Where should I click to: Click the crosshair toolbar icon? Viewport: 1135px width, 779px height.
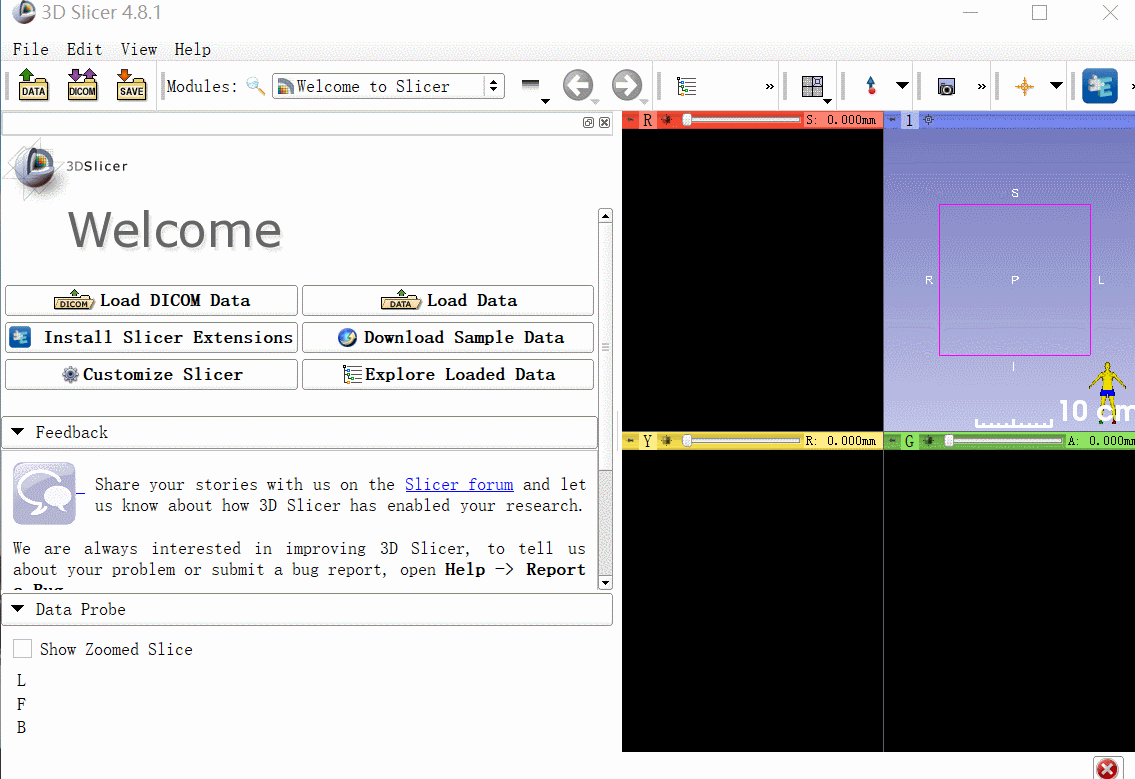coord(1024,86)
